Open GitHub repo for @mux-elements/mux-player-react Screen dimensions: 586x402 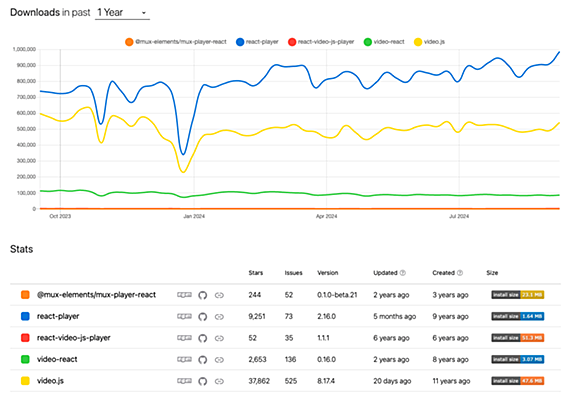[203, 295]
